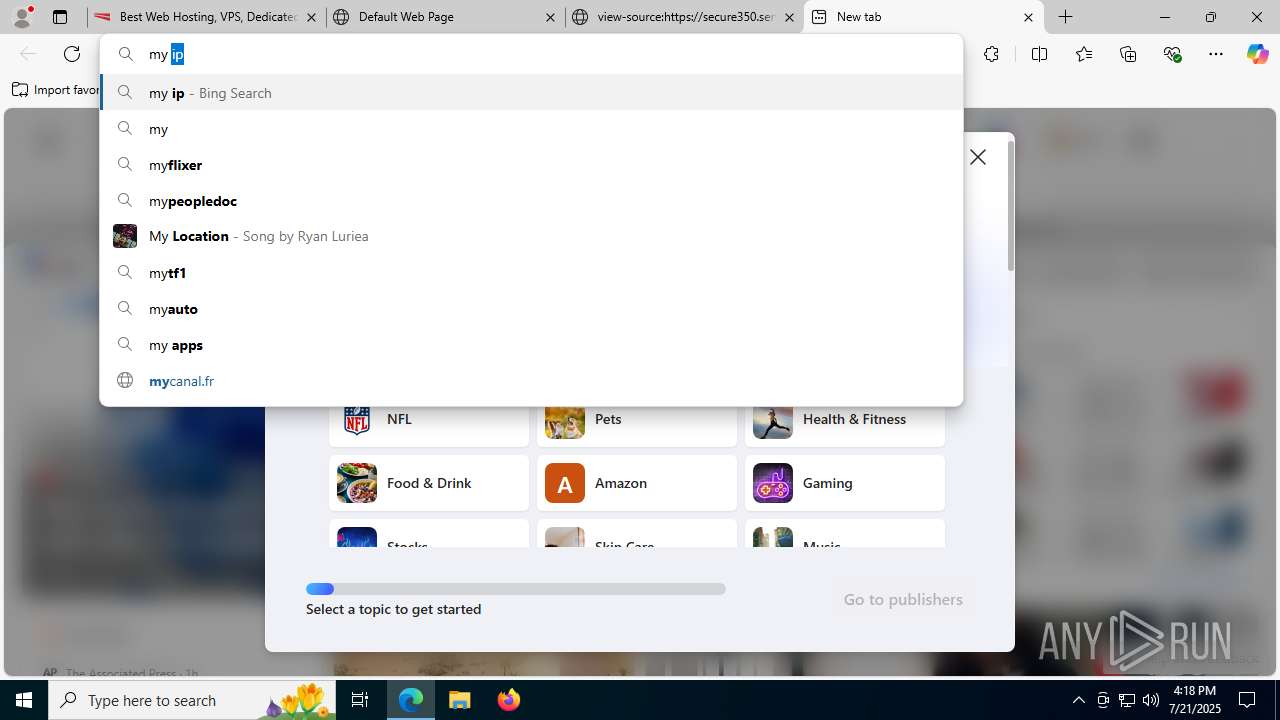Open the Windows Start menu
Image resolution: width=1280 pixels, height=720 pixels.
point(24,700)
